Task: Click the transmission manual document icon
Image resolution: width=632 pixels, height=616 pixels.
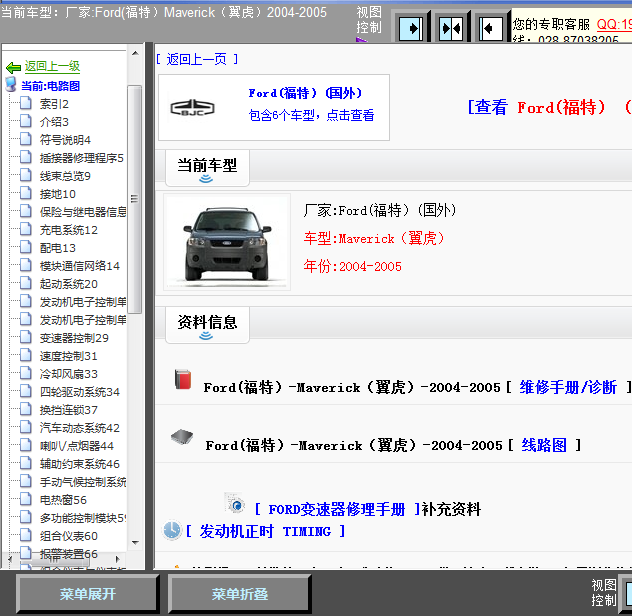Action: (x=235, y=503)
